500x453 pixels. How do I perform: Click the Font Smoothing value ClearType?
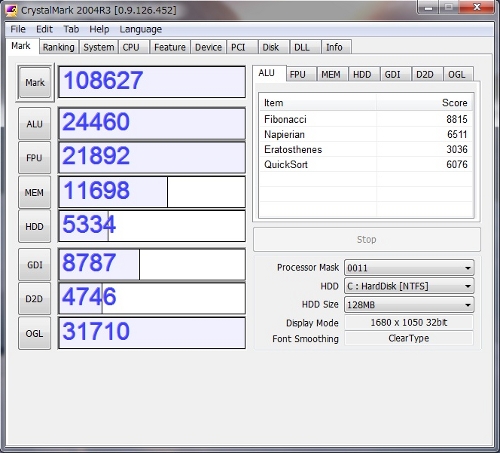409,338
